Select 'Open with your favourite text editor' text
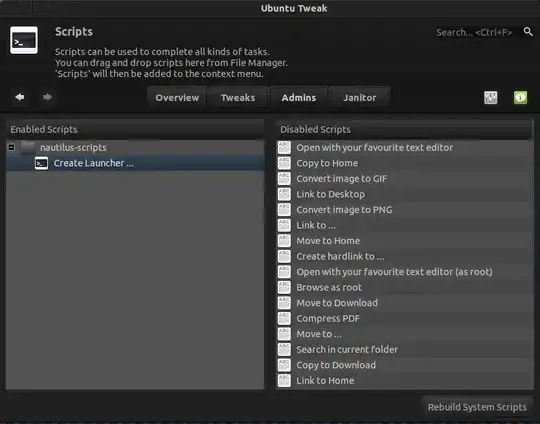 (375, 147)
